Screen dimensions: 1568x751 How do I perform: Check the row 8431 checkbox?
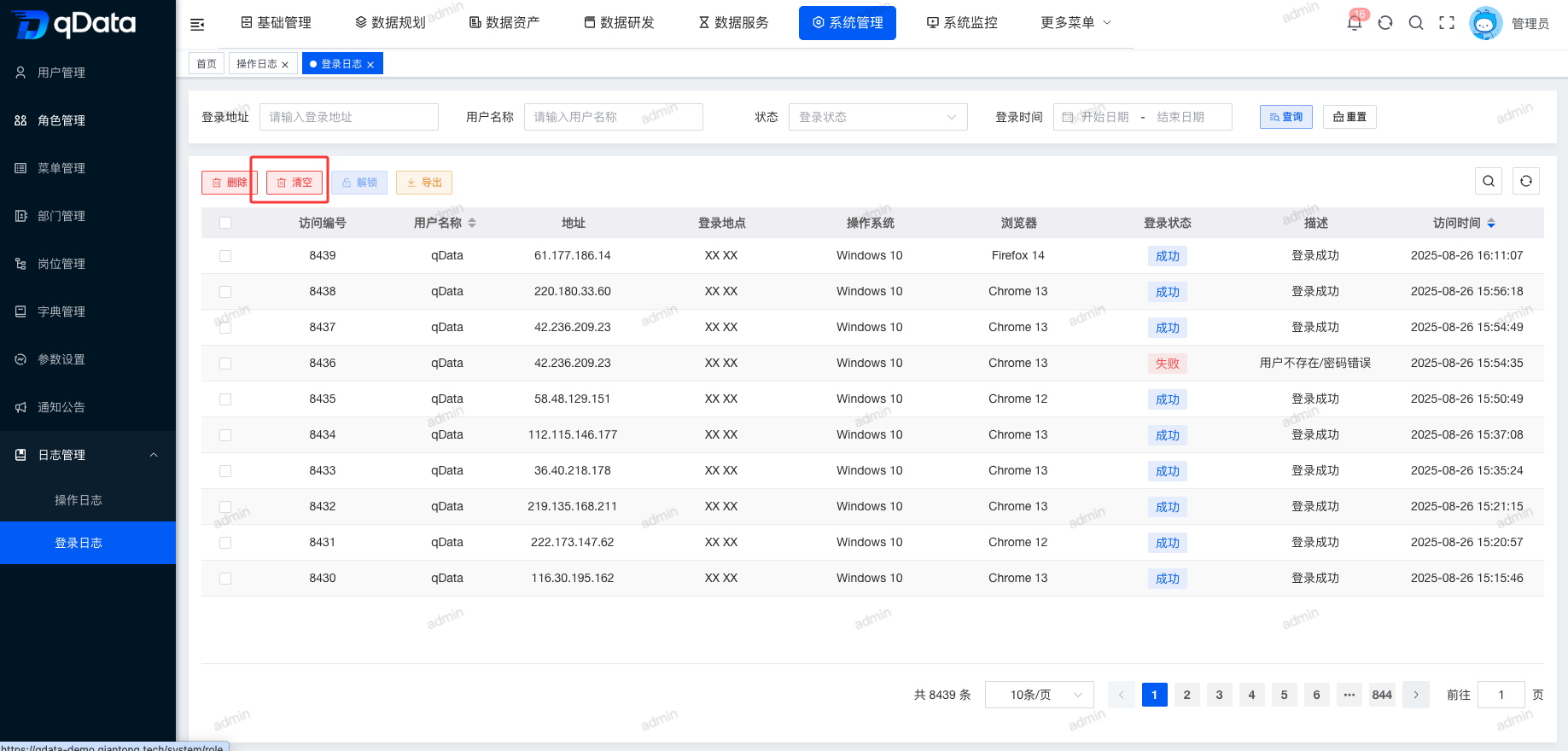(x=225, y=543)
